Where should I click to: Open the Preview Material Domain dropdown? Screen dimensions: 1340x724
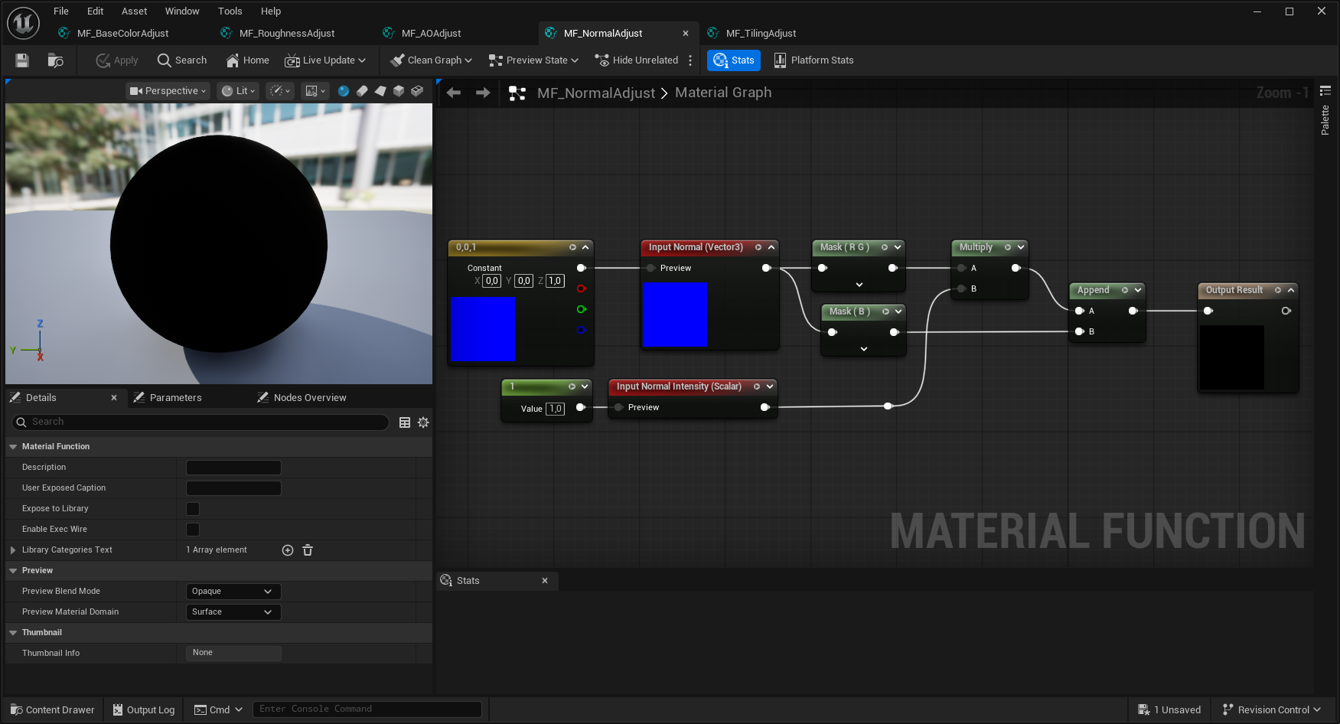coord(232,612)
